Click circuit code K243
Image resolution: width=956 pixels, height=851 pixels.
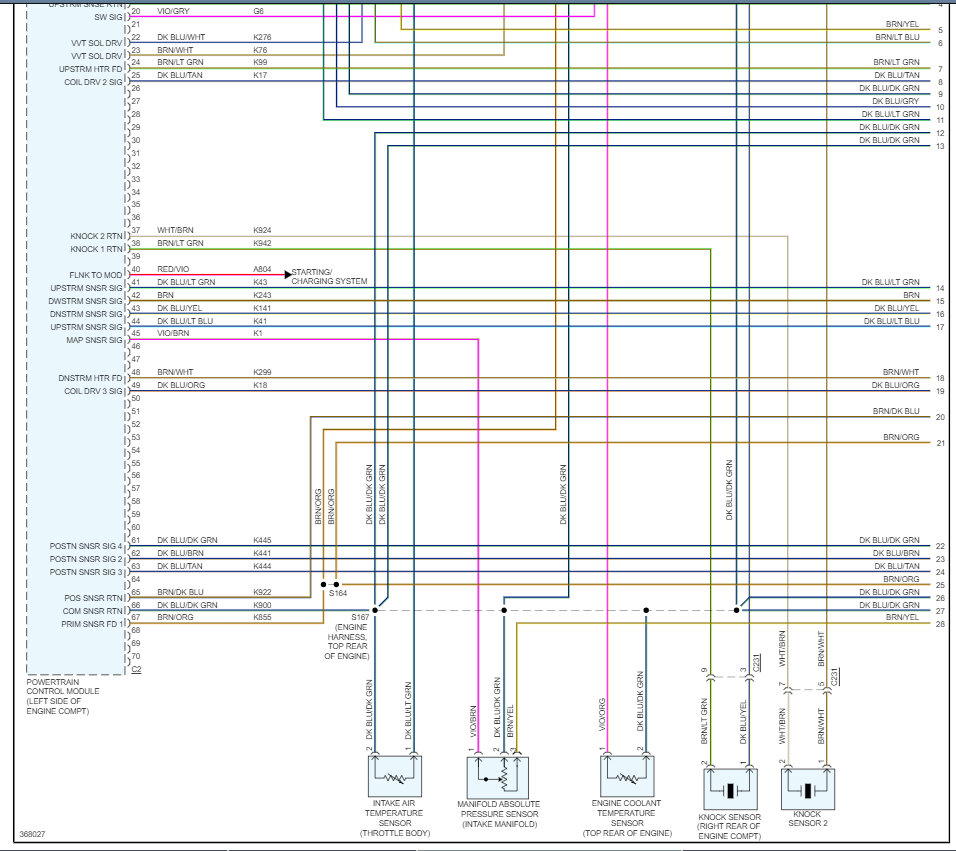[262, 294]
